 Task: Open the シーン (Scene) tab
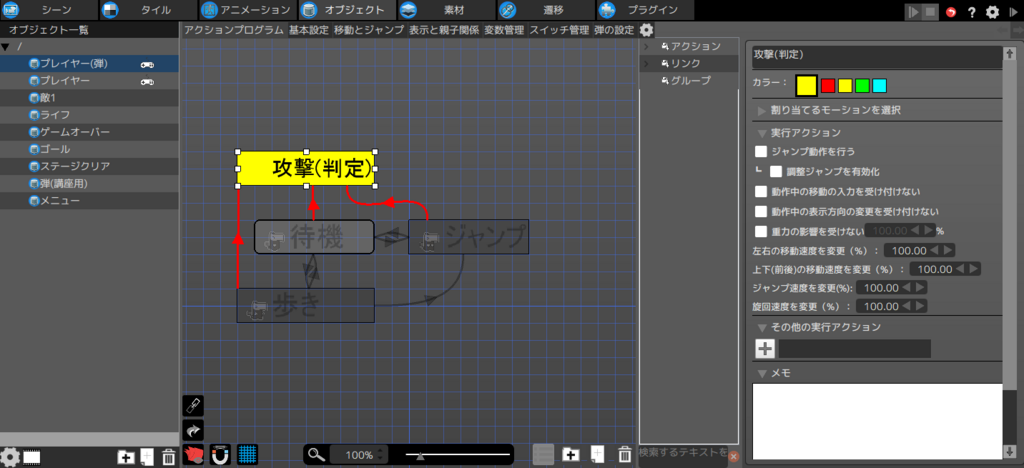click(x=50, y=10)
